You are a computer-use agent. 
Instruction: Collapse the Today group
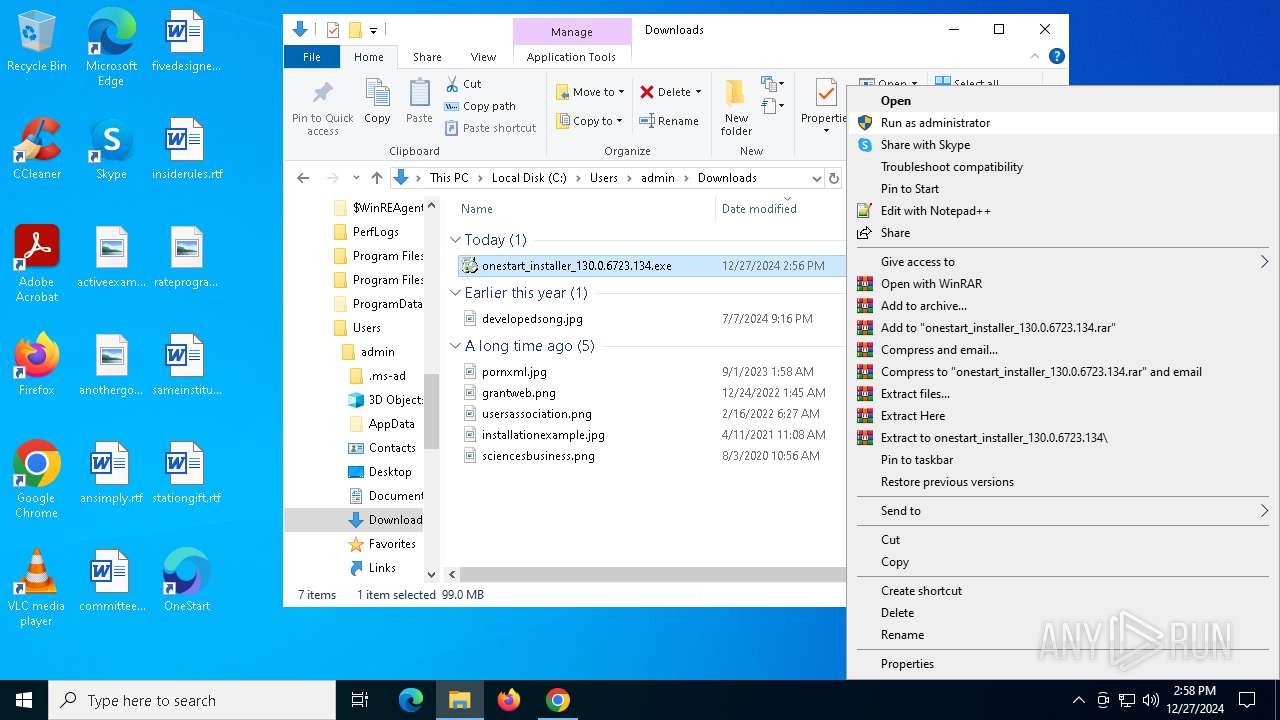pos(455,240)
